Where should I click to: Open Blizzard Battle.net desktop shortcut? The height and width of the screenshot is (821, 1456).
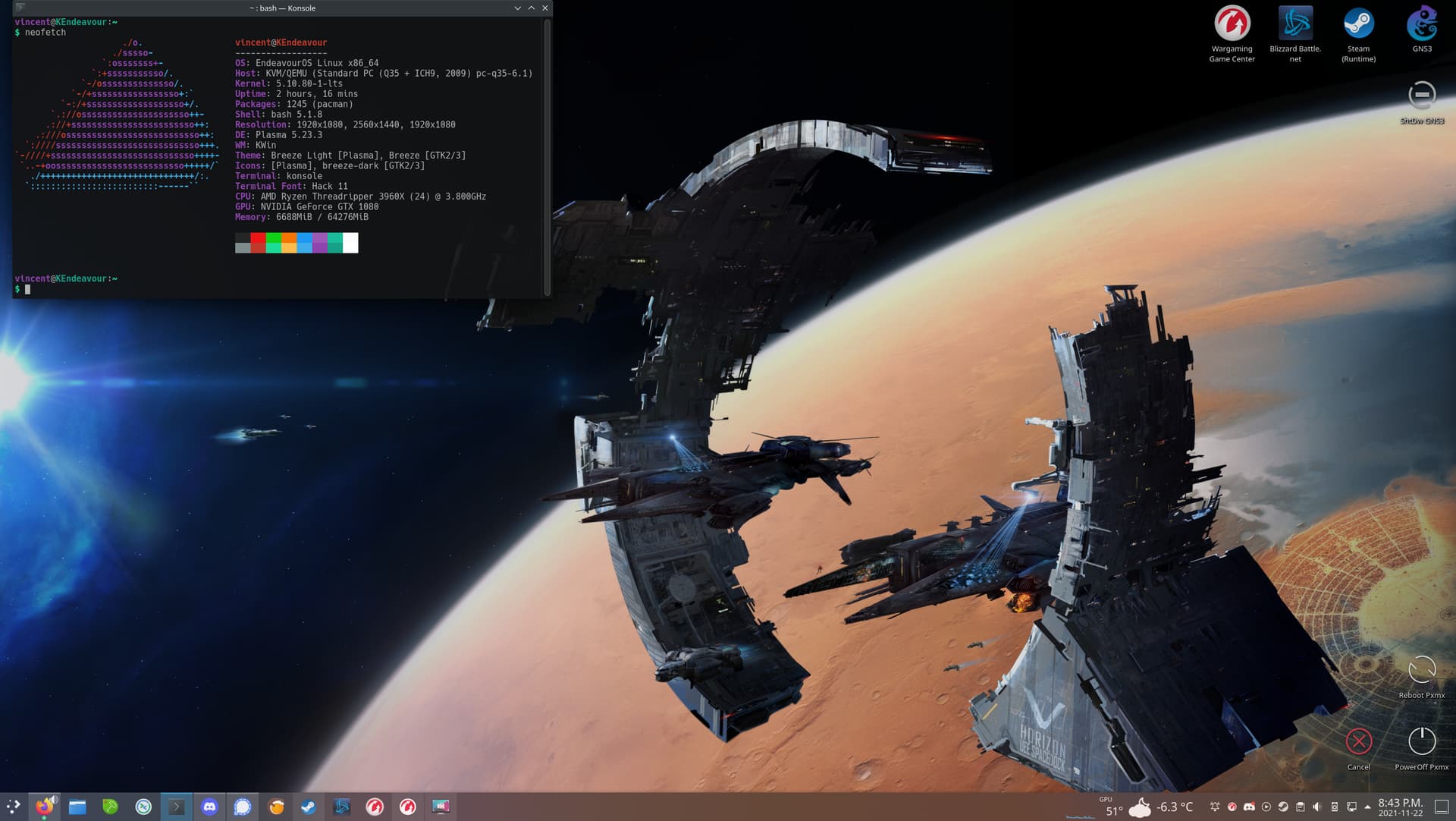point(1295,34)
